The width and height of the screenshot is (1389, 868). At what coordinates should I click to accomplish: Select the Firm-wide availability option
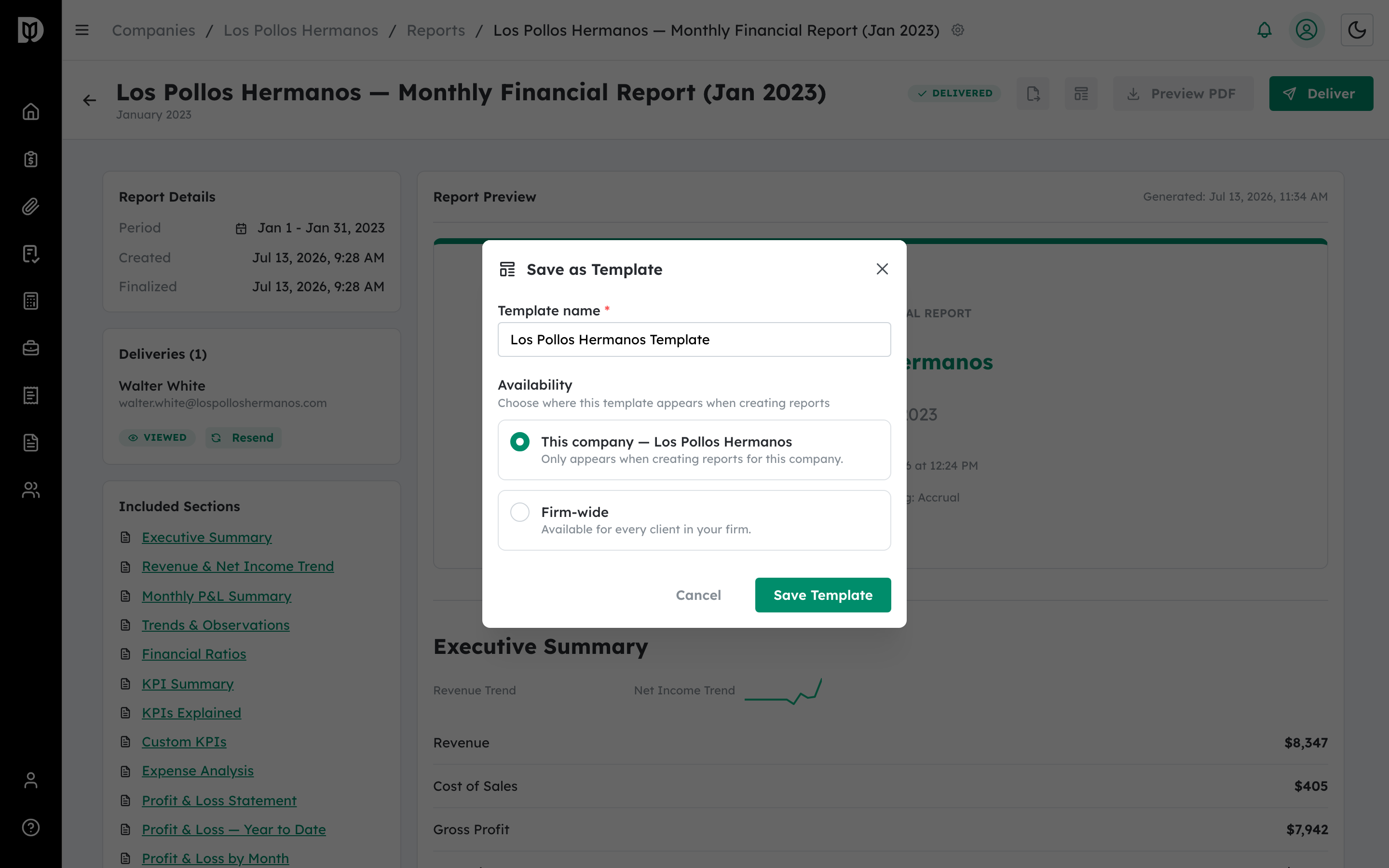pyautogui.click(x=694, y=520)
